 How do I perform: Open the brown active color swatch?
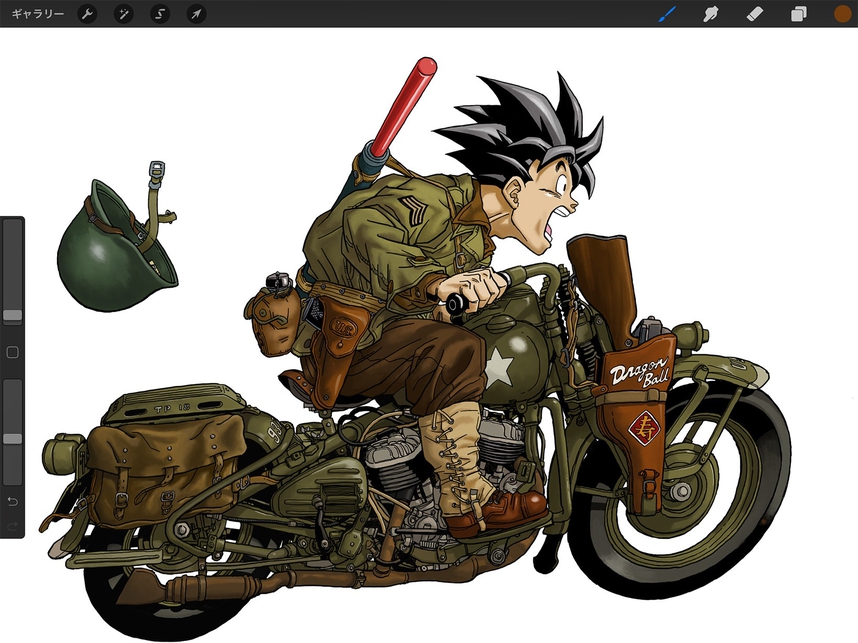coord(842,14)
